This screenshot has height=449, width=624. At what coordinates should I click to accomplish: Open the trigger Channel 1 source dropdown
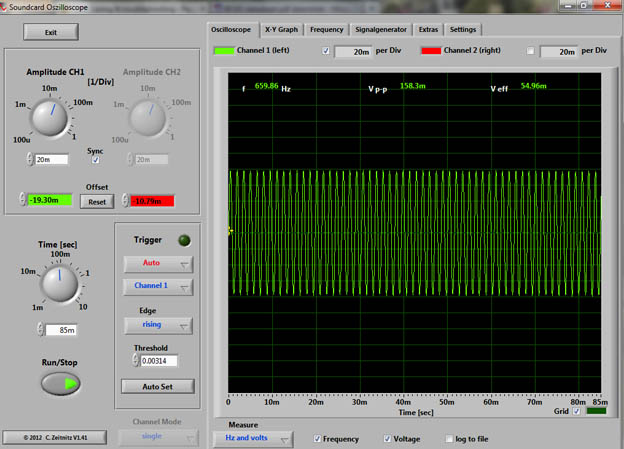pyautogui.click(x=158, y=286)
